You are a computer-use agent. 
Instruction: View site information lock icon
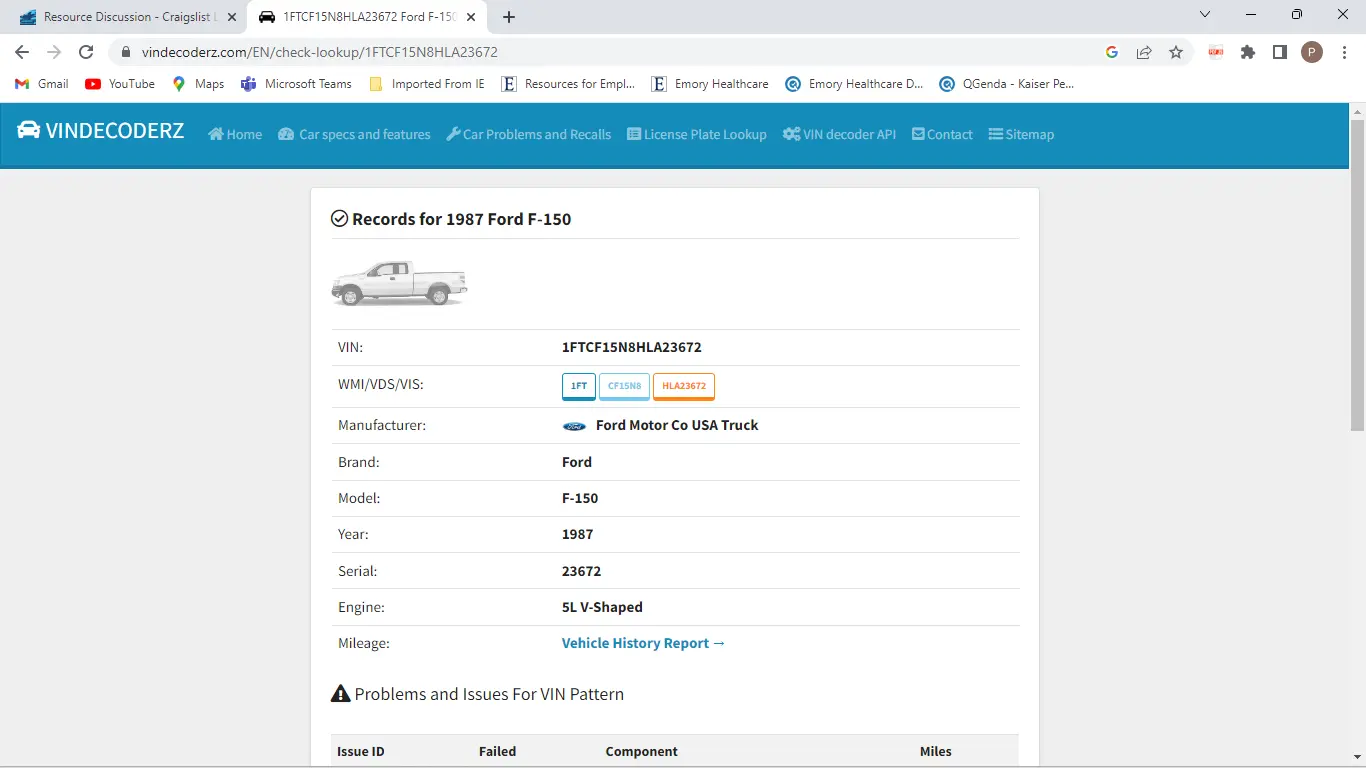[x=126, y=52]
